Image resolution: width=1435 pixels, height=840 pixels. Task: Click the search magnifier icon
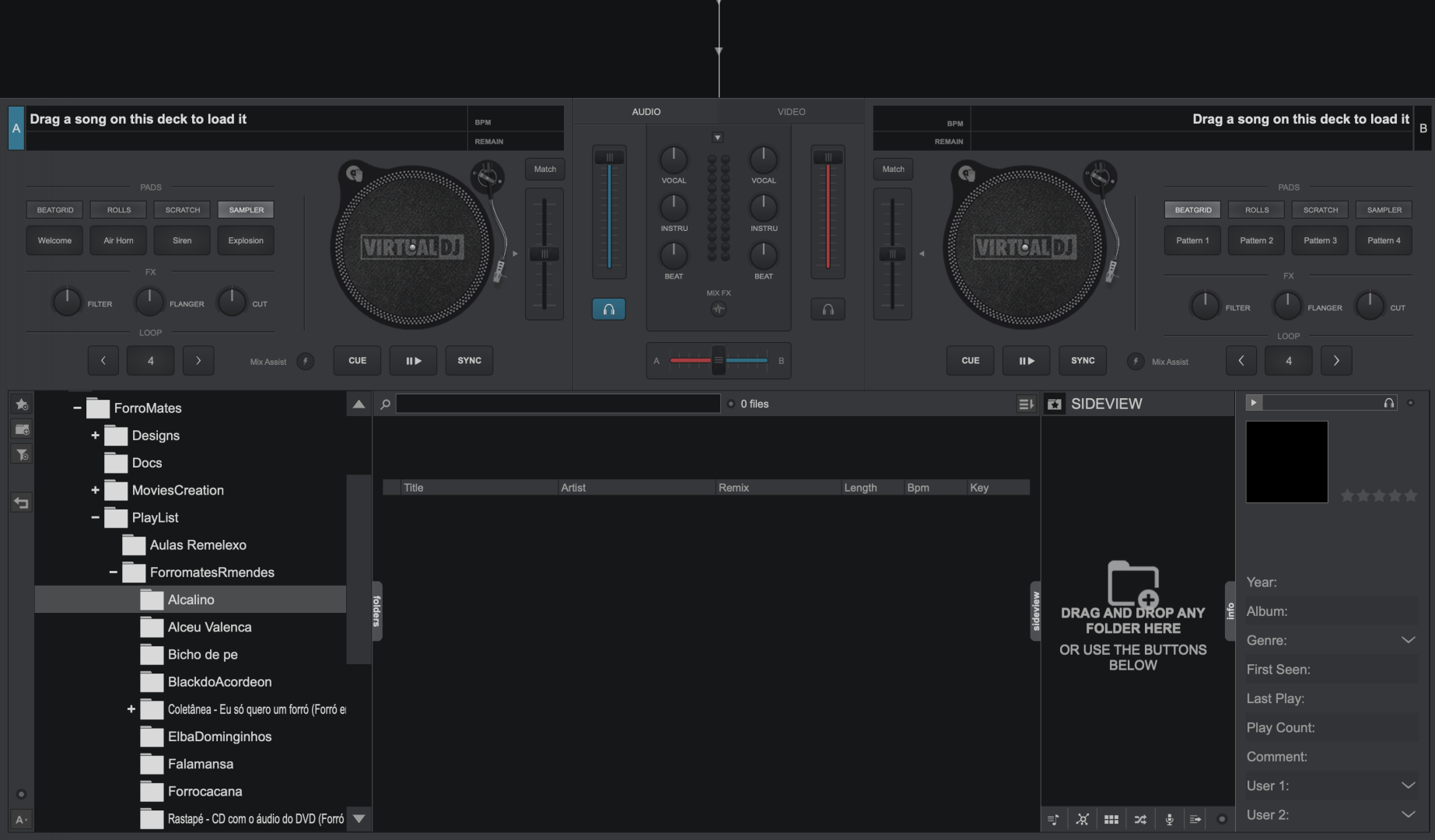coord(385,404)
